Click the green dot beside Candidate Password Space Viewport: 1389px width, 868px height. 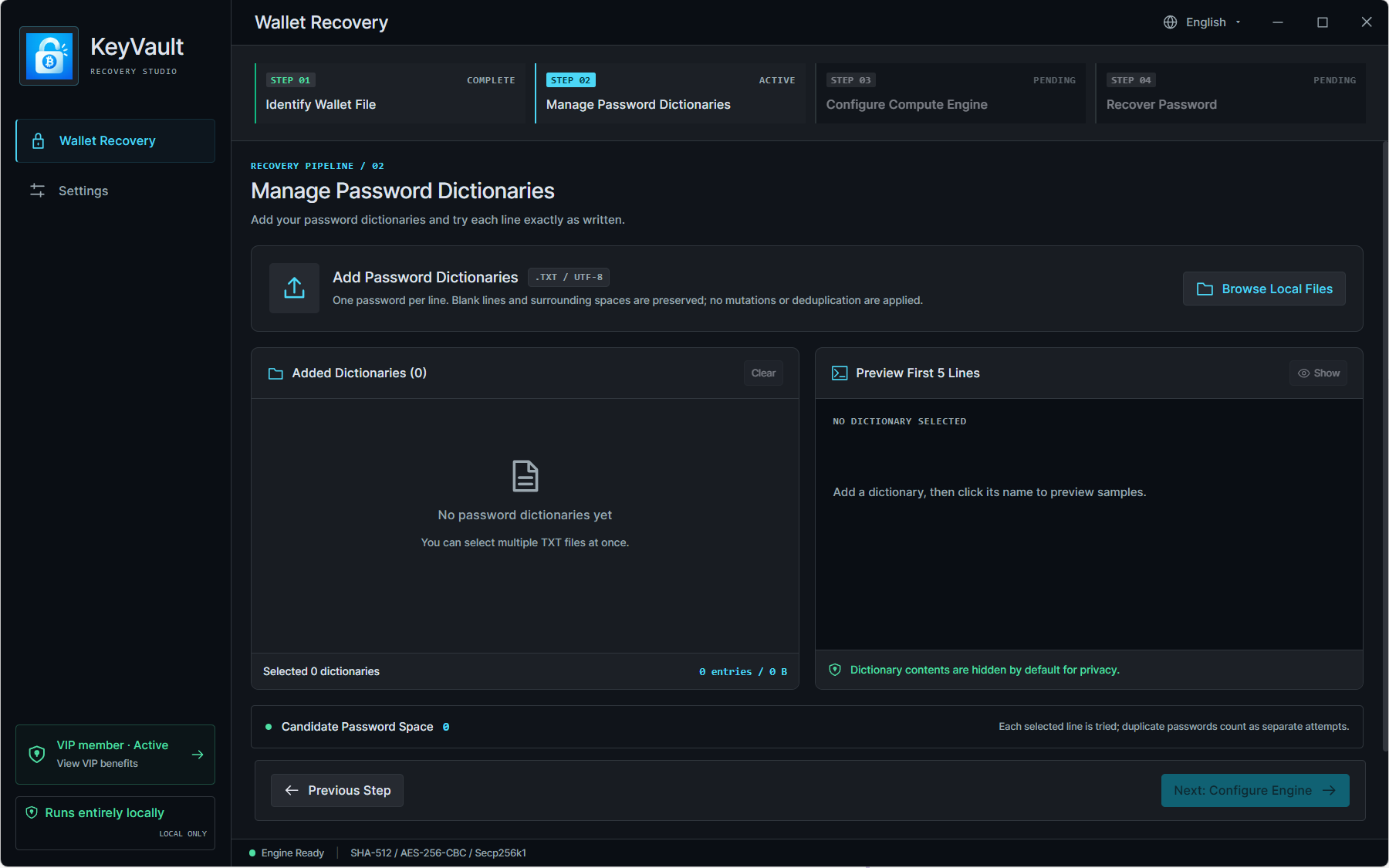[269, 727]
